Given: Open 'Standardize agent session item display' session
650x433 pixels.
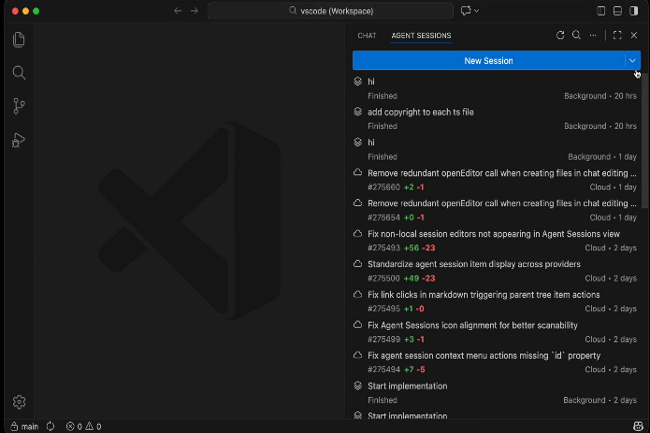Looking at the screenshot, I should (497, 271).
